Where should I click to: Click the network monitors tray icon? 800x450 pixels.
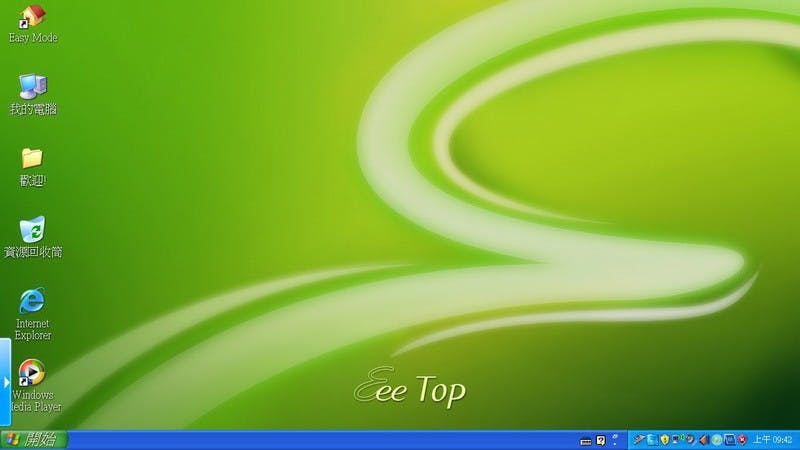pyautogui.click(x=678, y=439)
